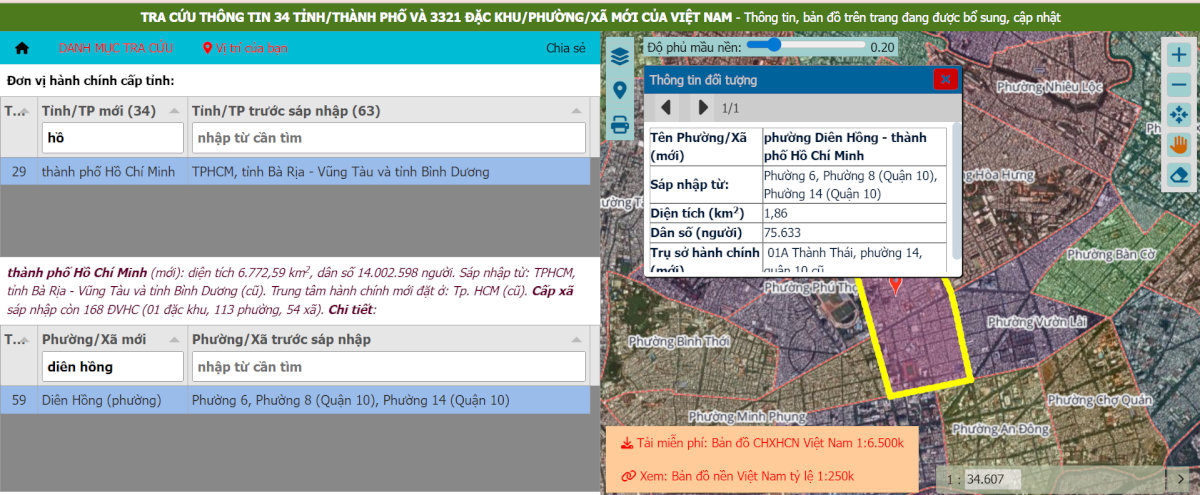
Task: Sort the Phường/Xã mới column
Action: [x=175, y=339]
